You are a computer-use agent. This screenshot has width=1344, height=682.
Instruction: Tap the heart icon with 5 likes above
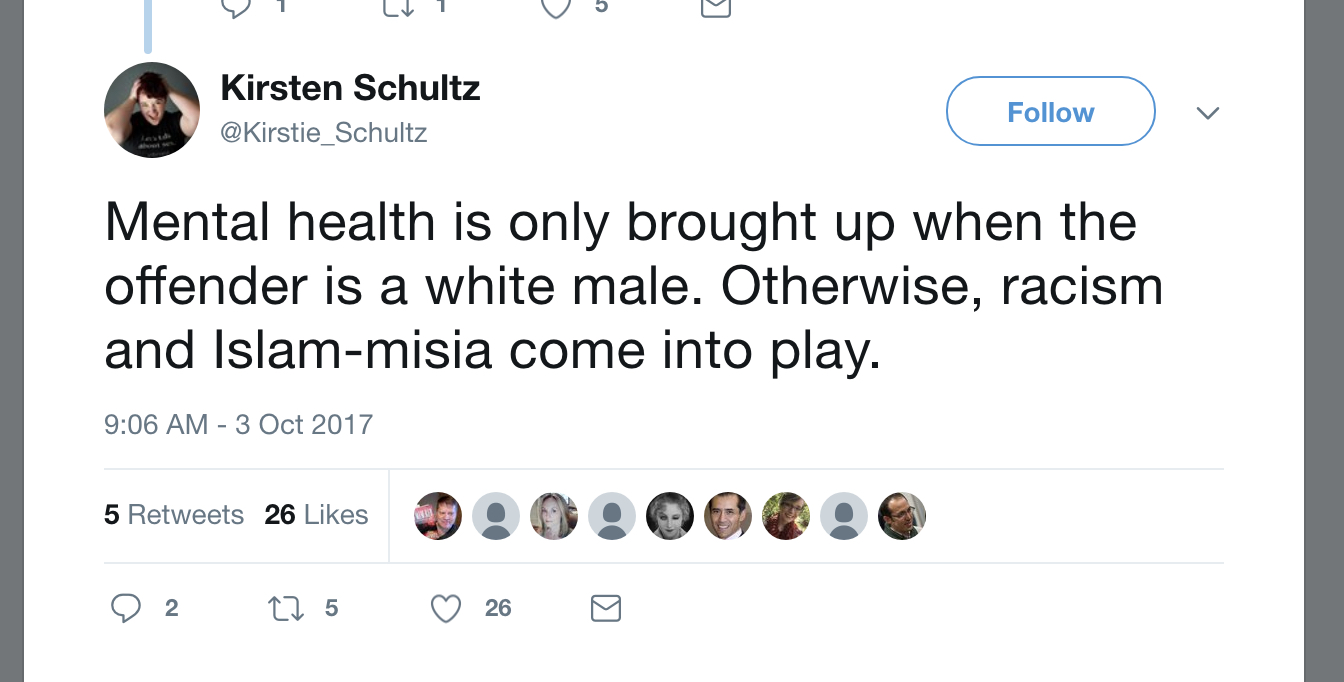click(556, 8)
